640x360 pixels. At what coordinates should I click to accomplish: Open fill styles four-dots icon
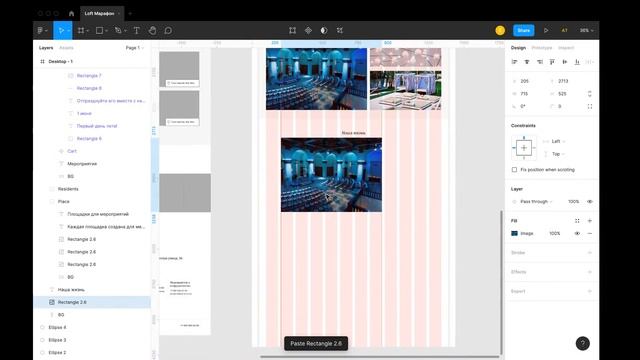pyautogui.click(x=577, y=221)
